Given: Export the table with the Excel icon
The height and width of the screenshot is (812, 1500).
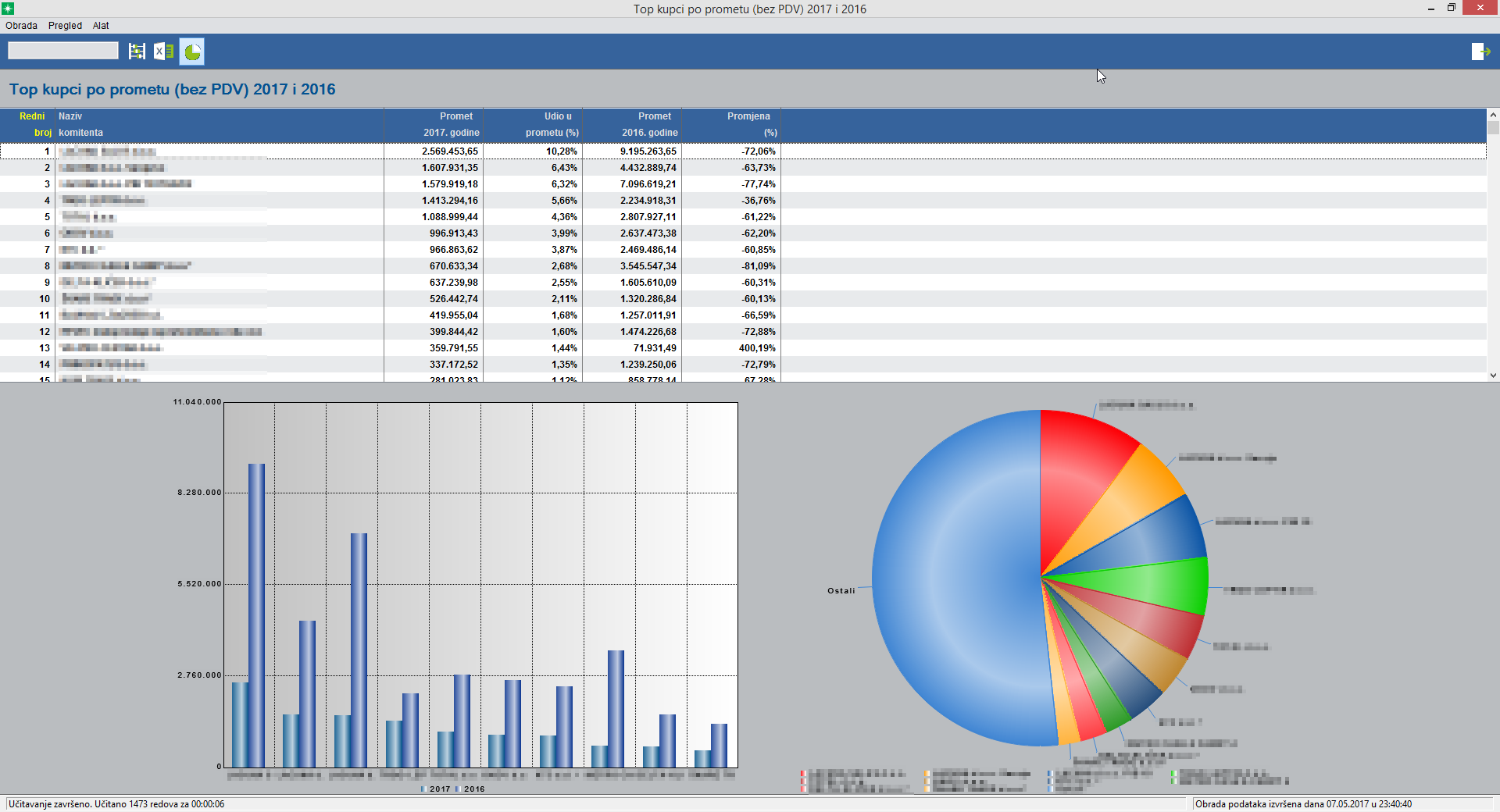Looking at the screenshot, I should [163, 52].
